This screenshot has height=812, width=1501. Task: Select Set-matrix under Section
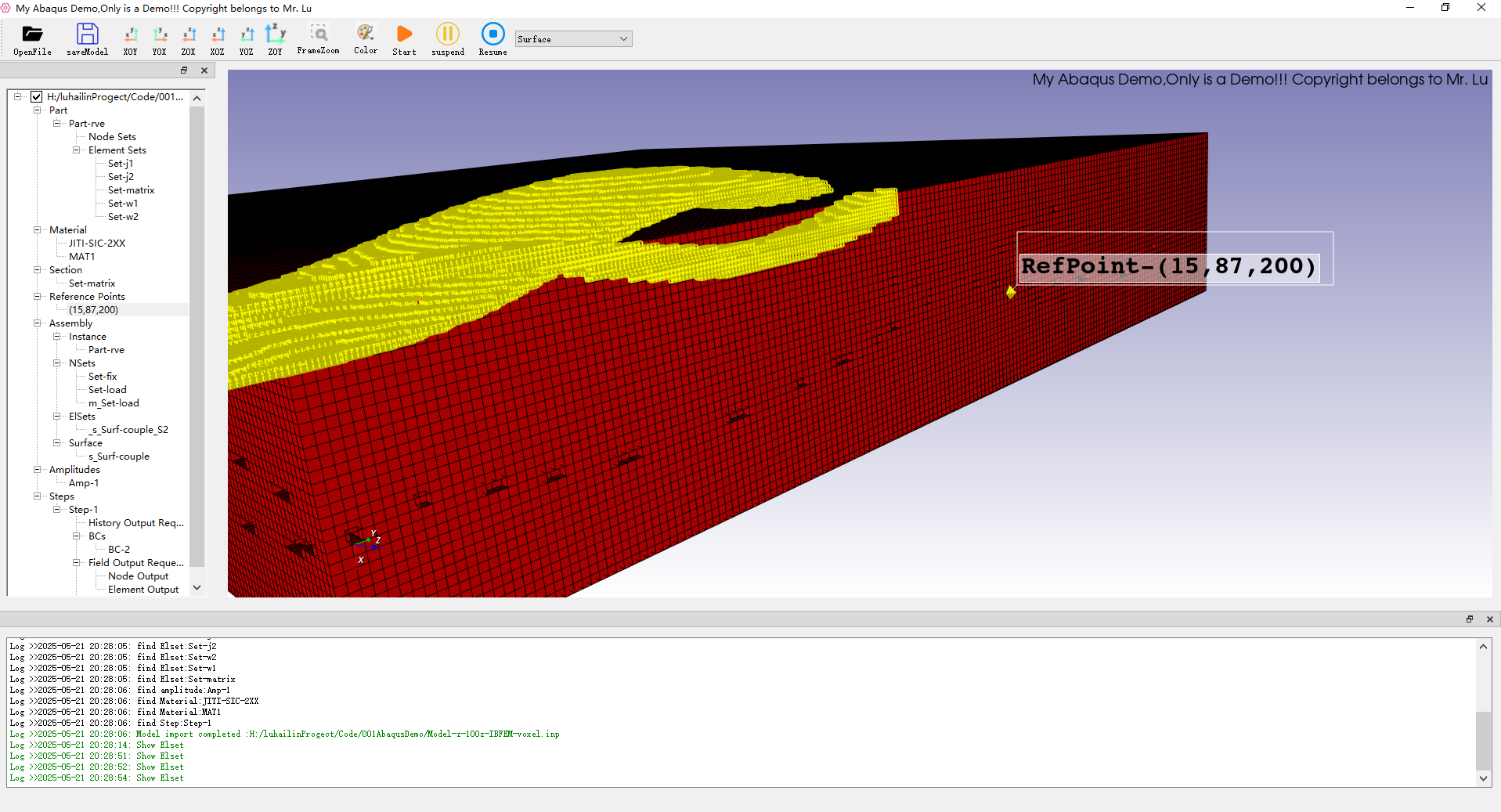coord(92,283)
